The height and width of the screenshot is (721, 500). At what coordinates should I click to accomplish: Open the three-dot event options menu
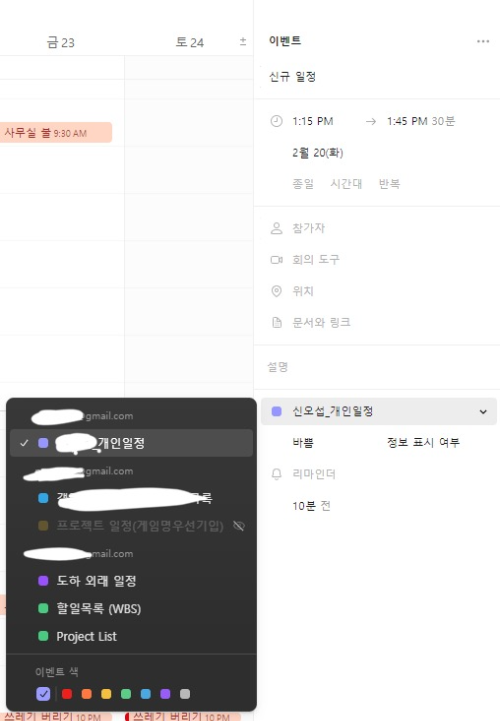tap(483, 41)
